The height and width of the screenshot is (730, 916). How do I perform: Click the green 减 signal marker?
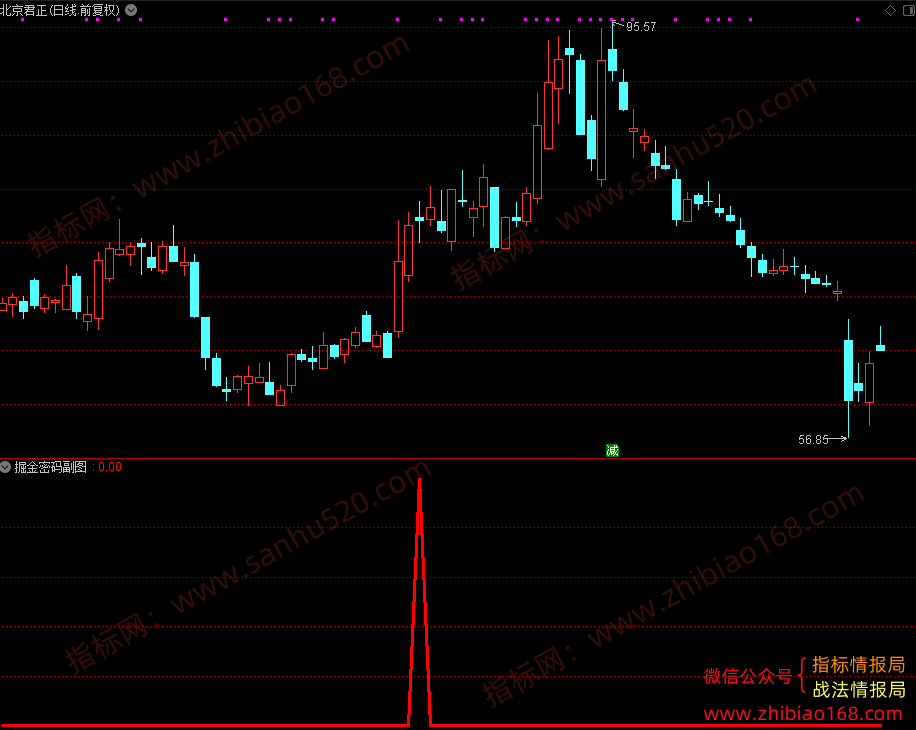coord(612,450)
